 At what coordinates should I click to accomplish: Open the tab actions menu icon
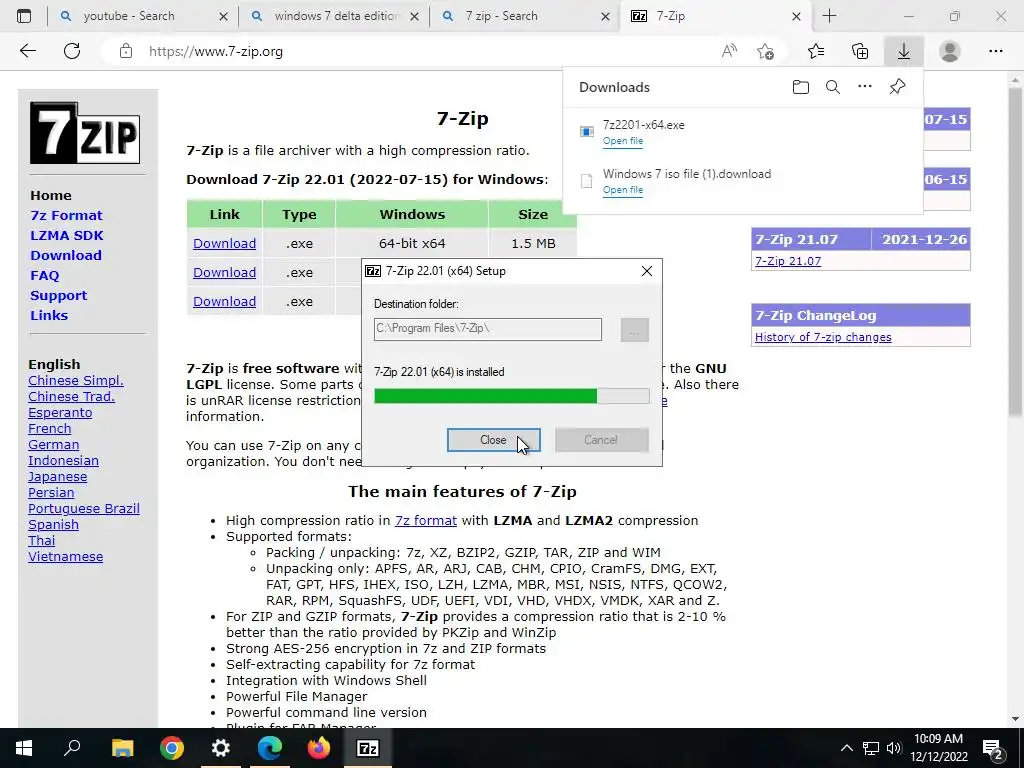24,16
